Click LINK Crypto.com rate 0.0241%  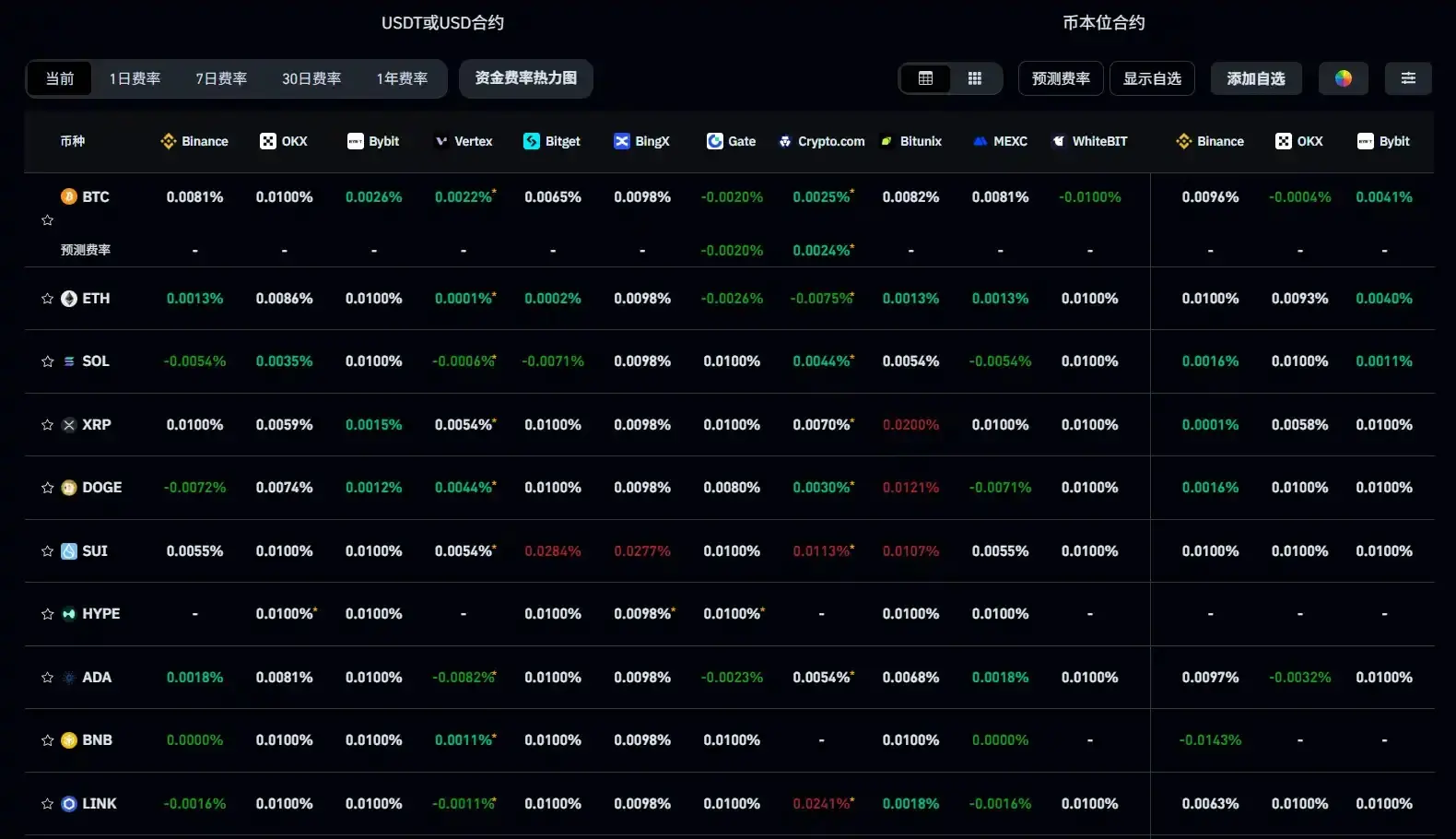[x=823, y=804]
